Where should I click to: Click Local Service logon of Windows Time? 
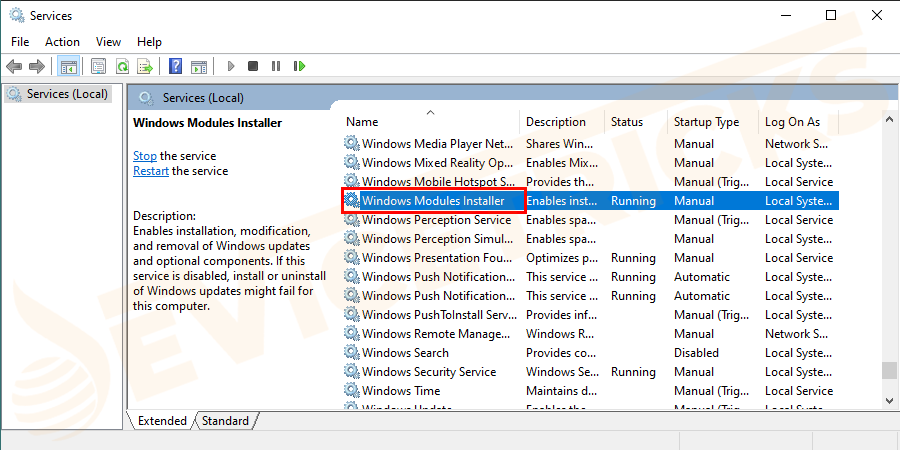click(x=799, y=390)
